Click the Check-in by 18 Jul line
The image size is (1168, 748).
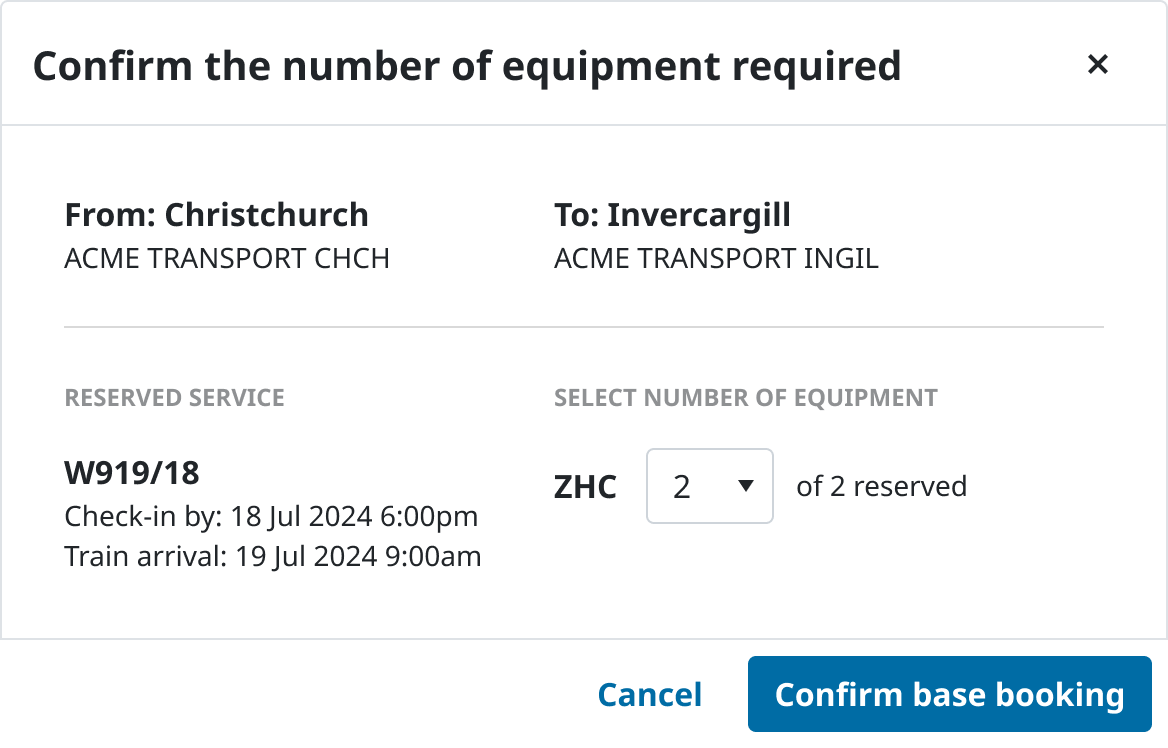pyautogui.click(x=271, y=517)
